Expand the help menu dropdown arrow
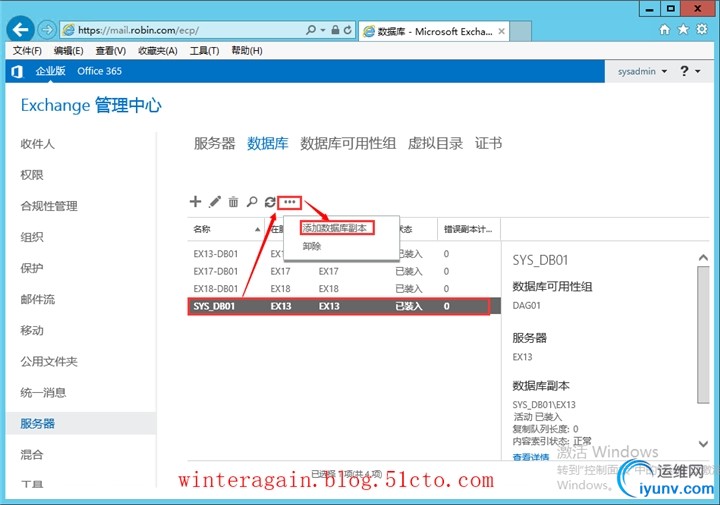Screen dimensions: 720x505 698,72
